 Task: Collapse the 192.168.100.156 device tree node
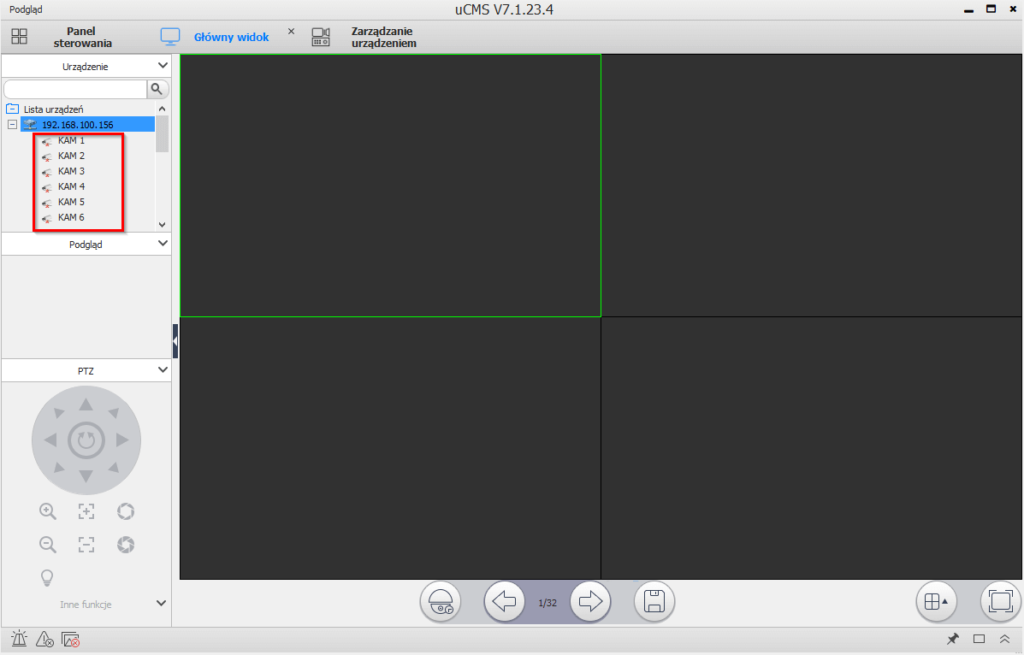point(12,125)
